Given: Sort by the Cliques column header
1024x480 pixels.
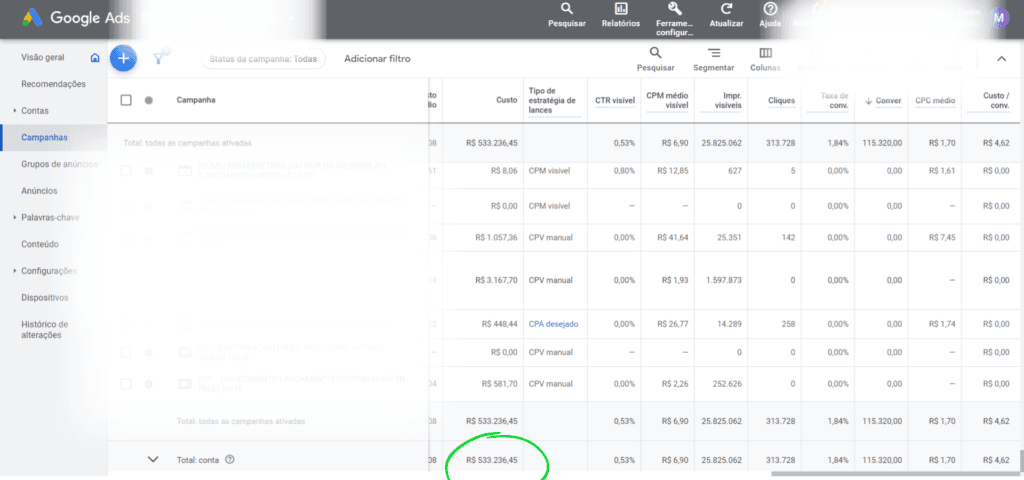Looking at the screenshot, I should 781,100.
